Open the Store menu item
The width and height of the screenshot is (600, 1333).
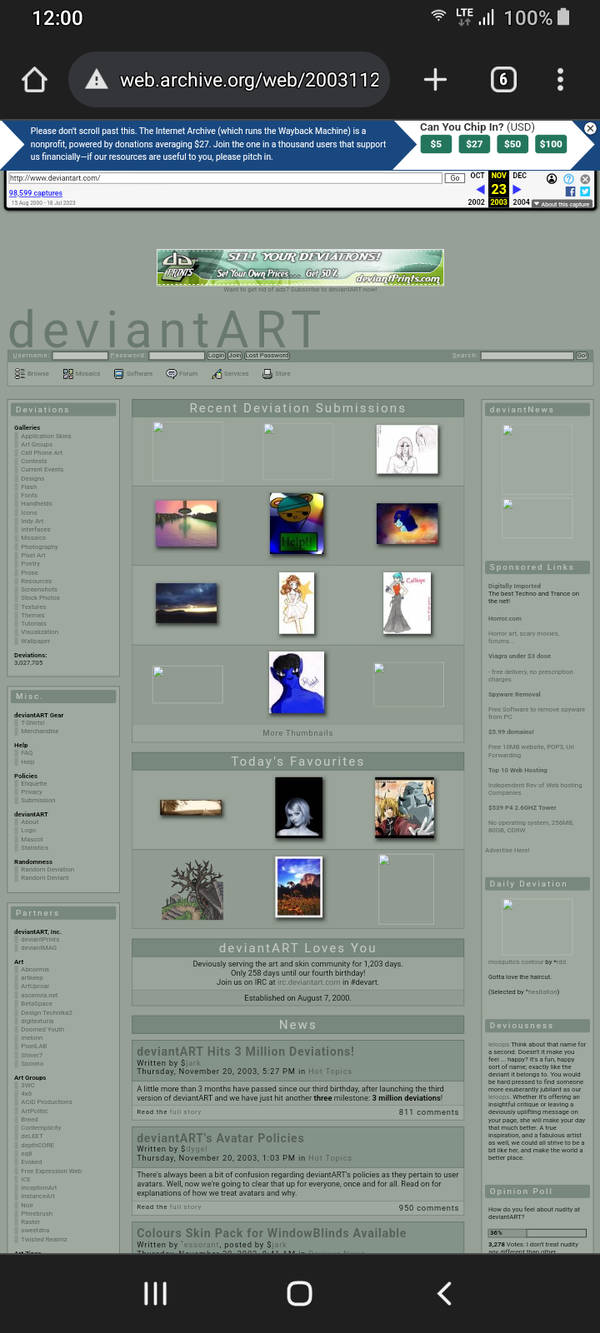pos(276,374)
